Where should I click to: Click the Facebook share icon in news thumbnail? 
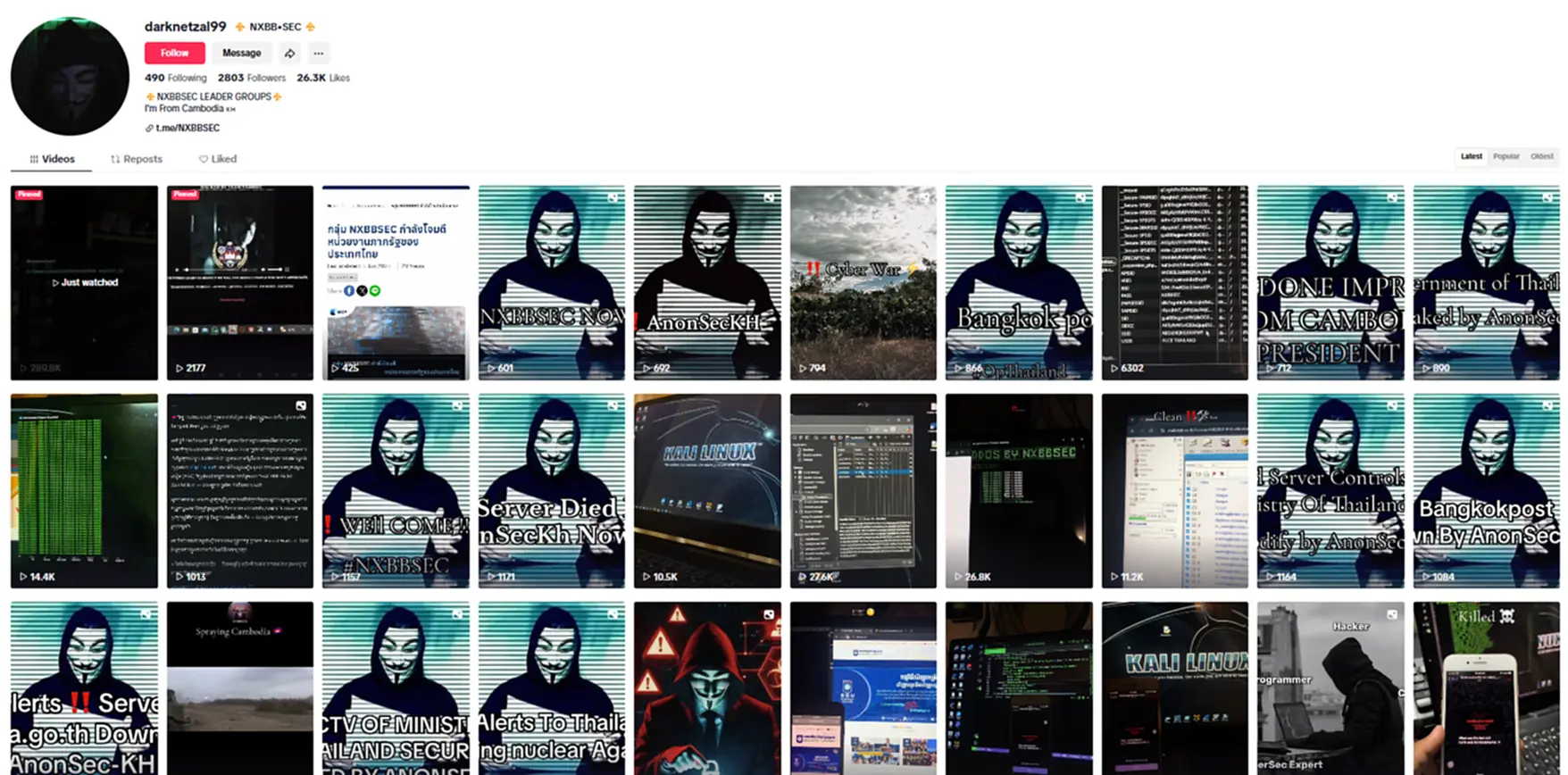(x=349, y=290)
